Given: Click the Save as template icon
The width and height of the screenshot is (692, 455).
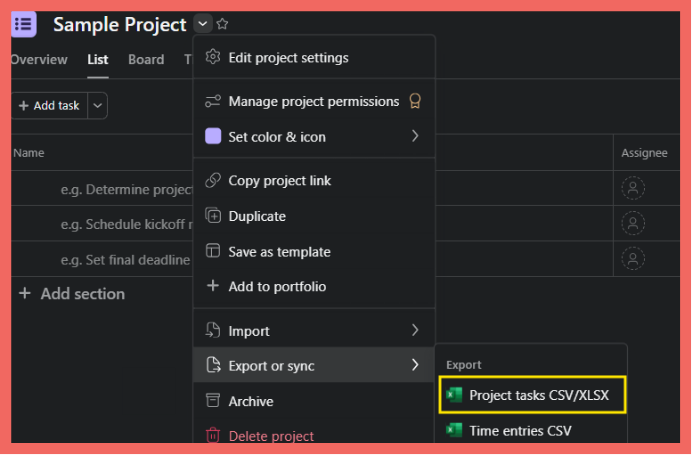Looking at the screenshot, I should pos(212,252).
